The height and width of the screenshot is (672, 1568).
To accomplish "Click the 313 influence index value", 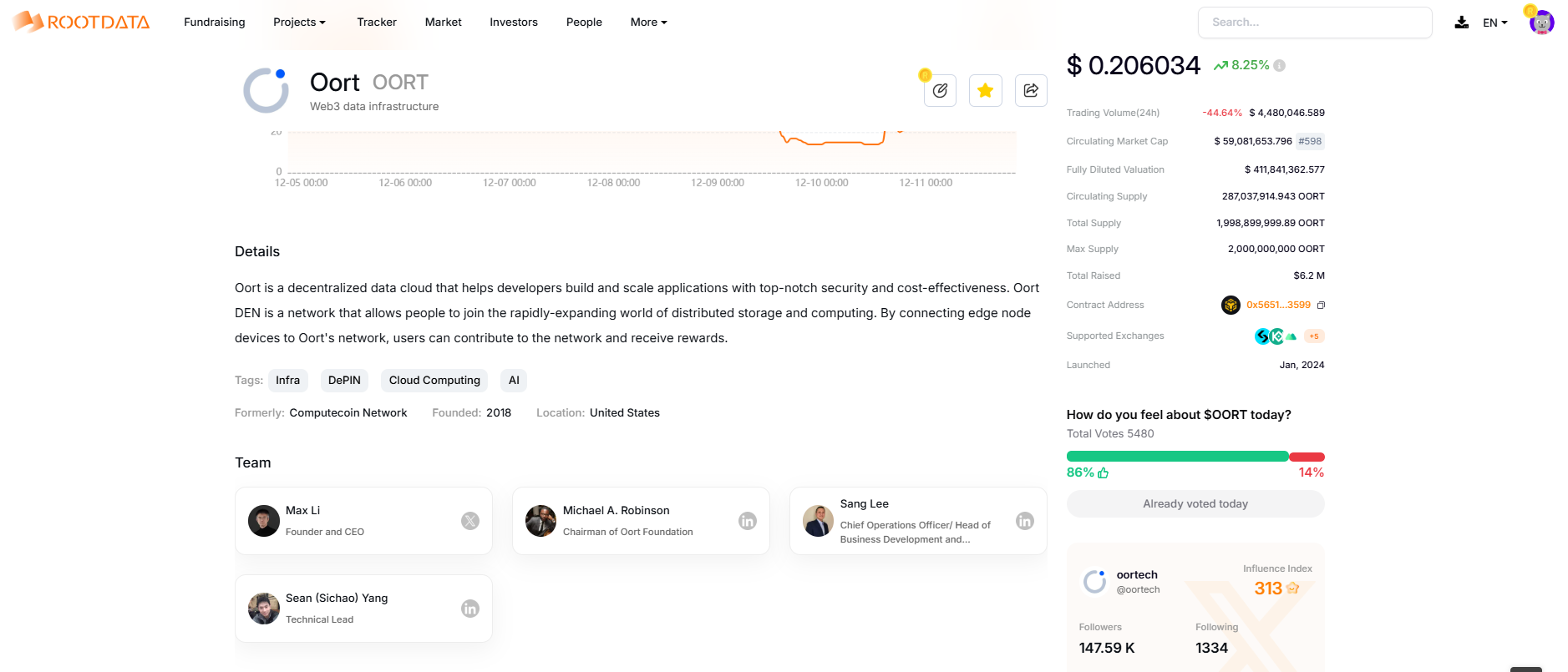I will coord(1268,589).
